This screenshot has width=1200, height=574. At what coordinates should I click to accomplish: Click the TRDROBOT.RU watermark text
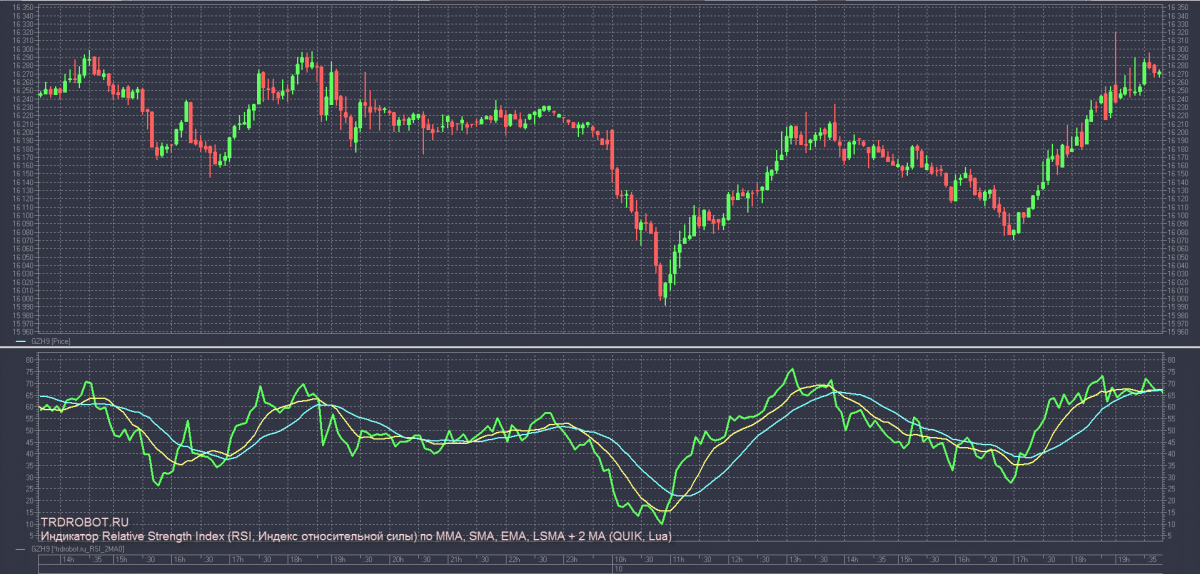pyautogui.click(x=85, y=523)
